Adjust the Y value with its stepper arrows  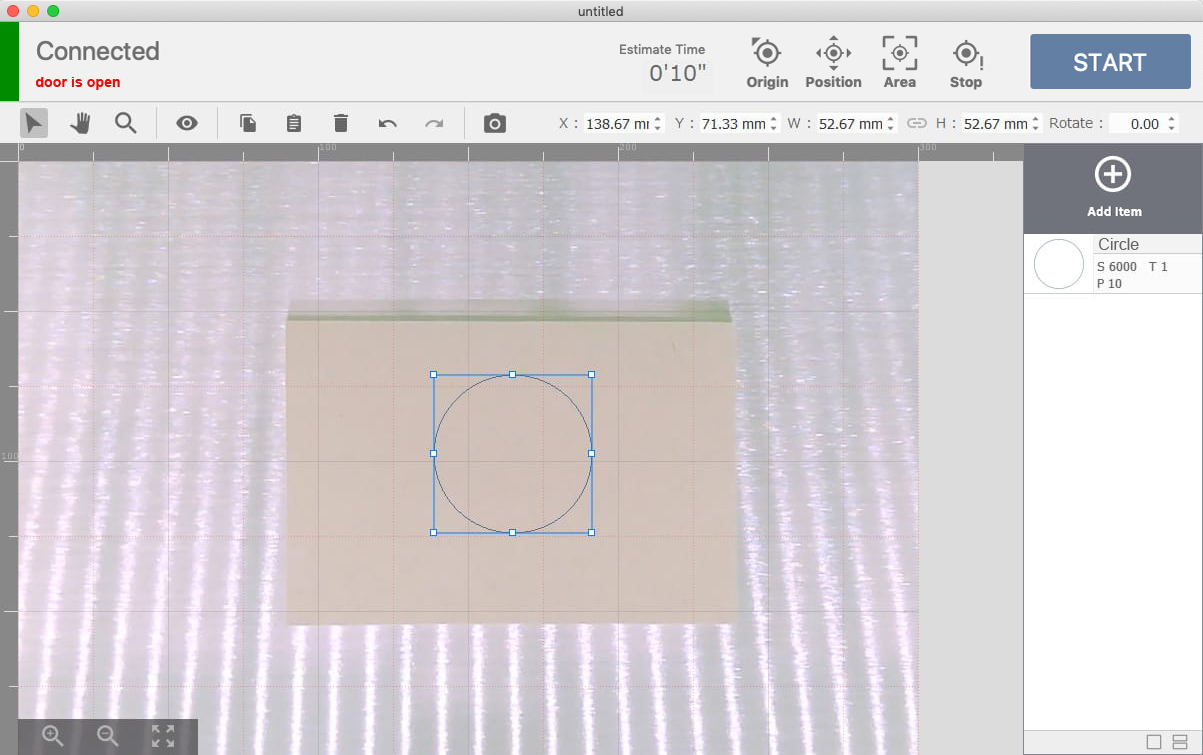point(774,124)
